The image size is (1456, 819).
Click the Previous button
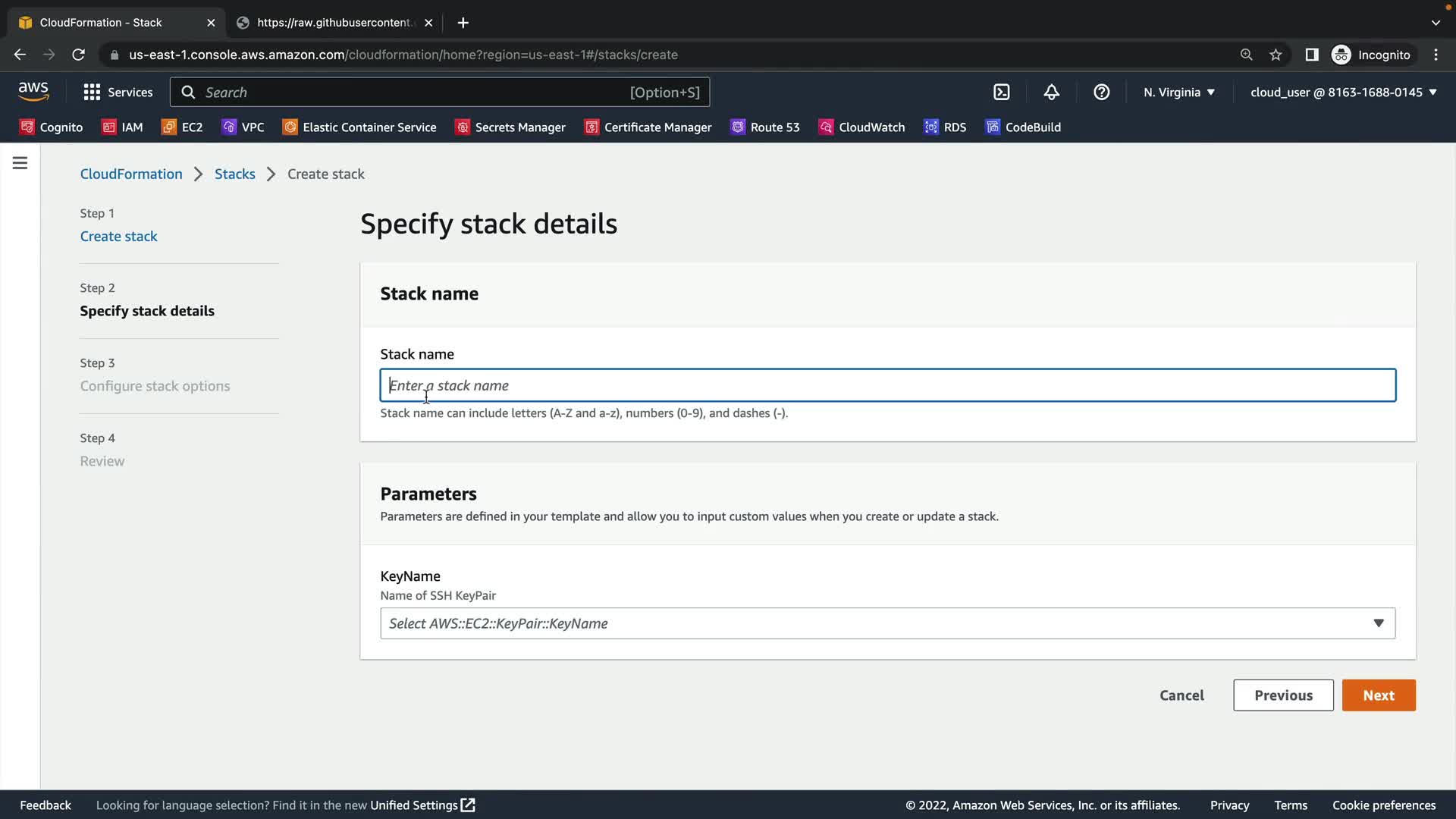click(x=1283, y=695)
